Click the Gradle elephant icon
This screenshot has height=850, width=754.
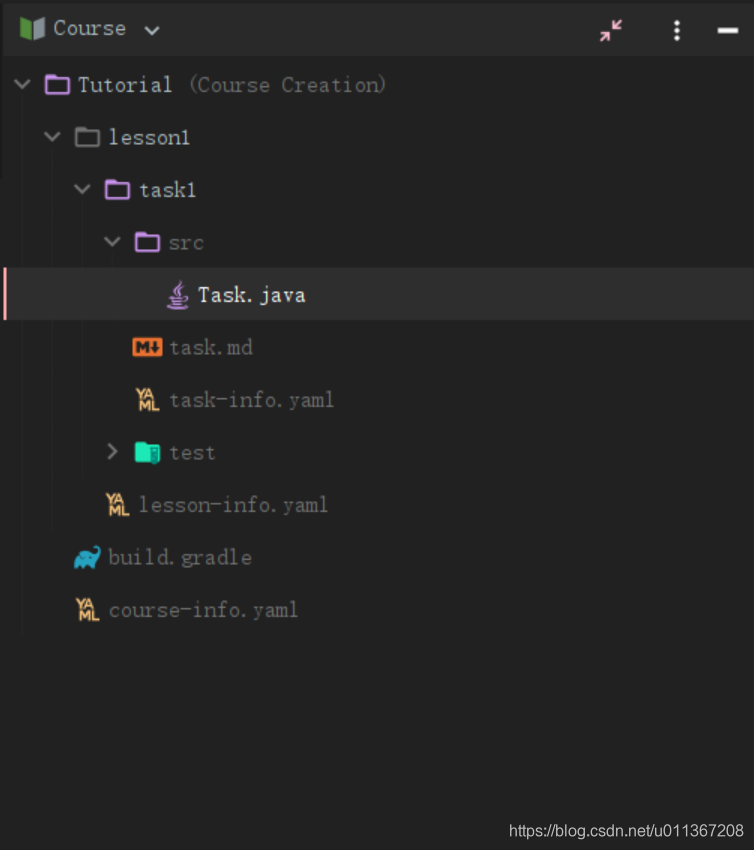87,557
